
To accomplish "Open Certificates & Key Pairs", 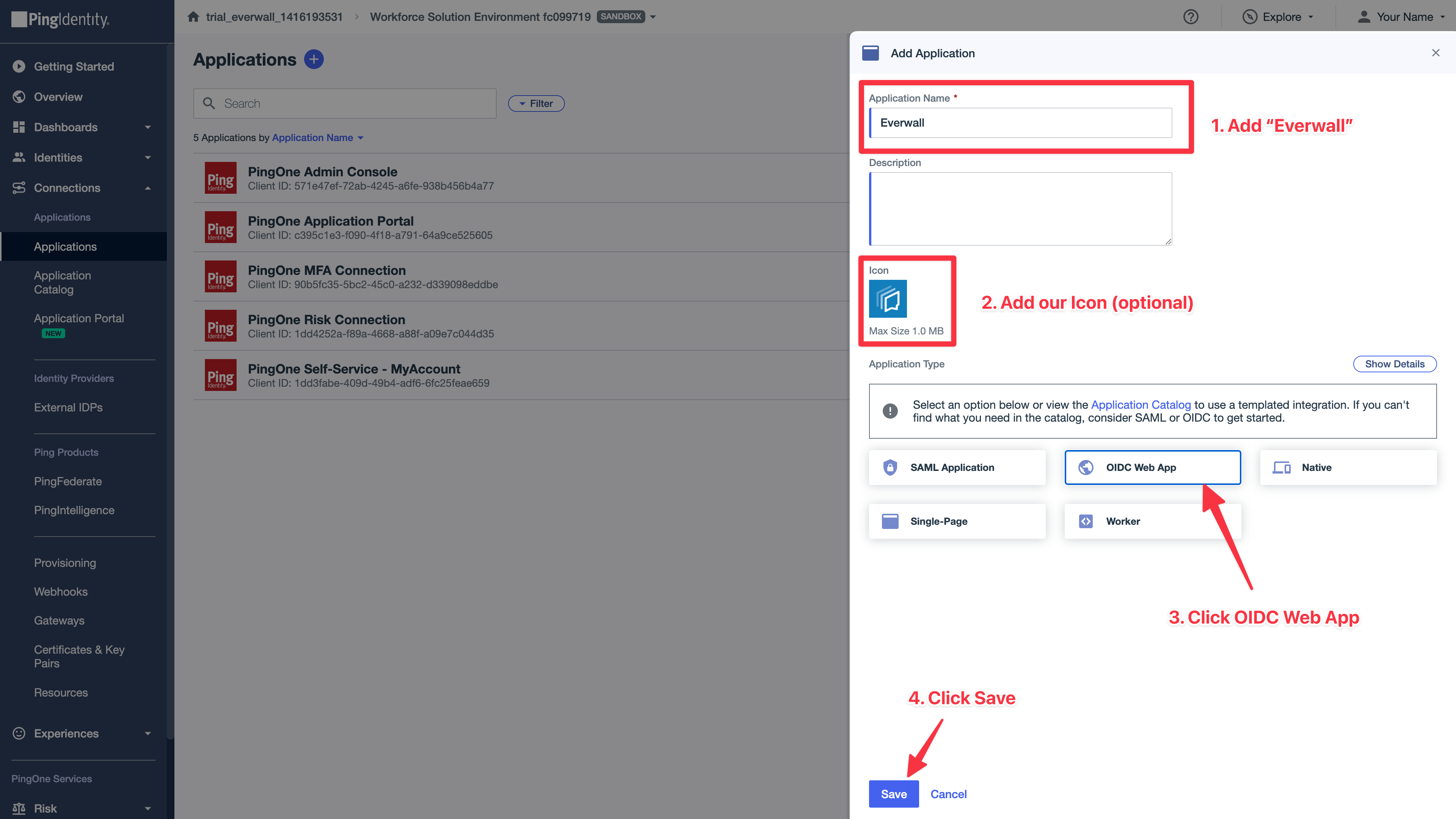I will coord(79,656).
